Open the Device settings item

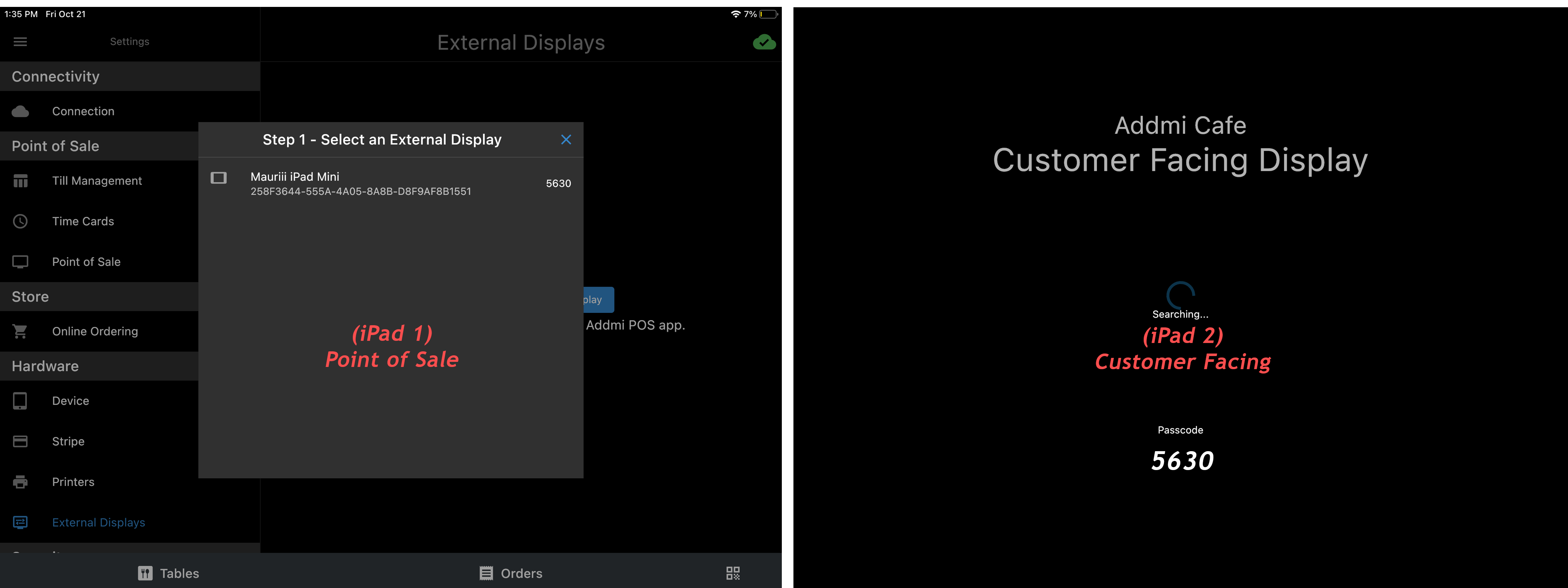click(71, 401)
